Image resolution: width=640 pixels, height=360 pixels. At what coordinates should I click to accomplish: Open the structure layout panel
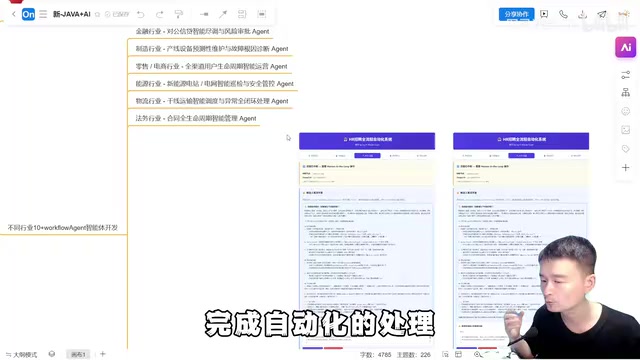point(625,93)
